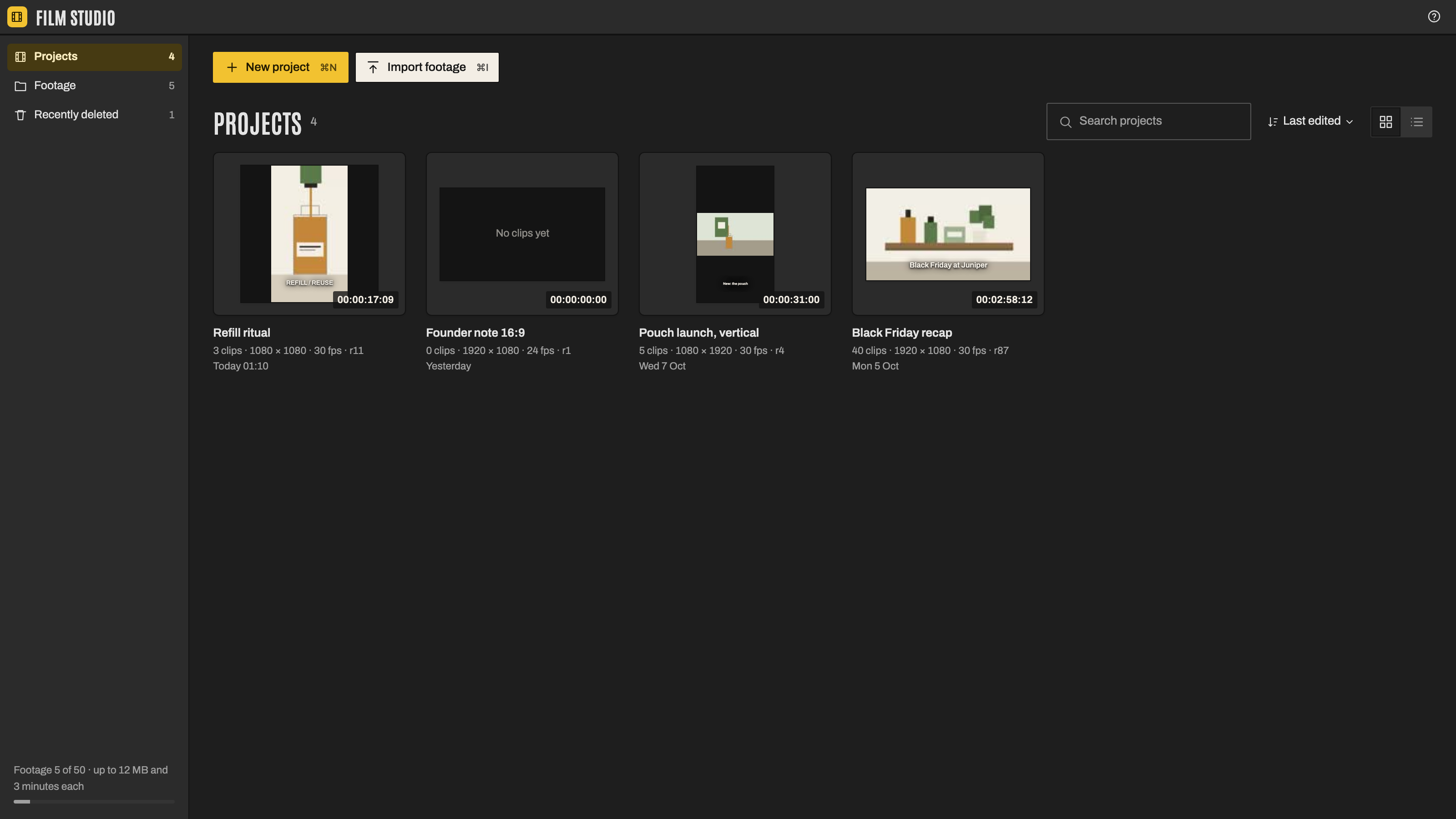Screen dimensions: 1456x819
Task: Click the film strip icon beside Projects
Action: [20, 56]
